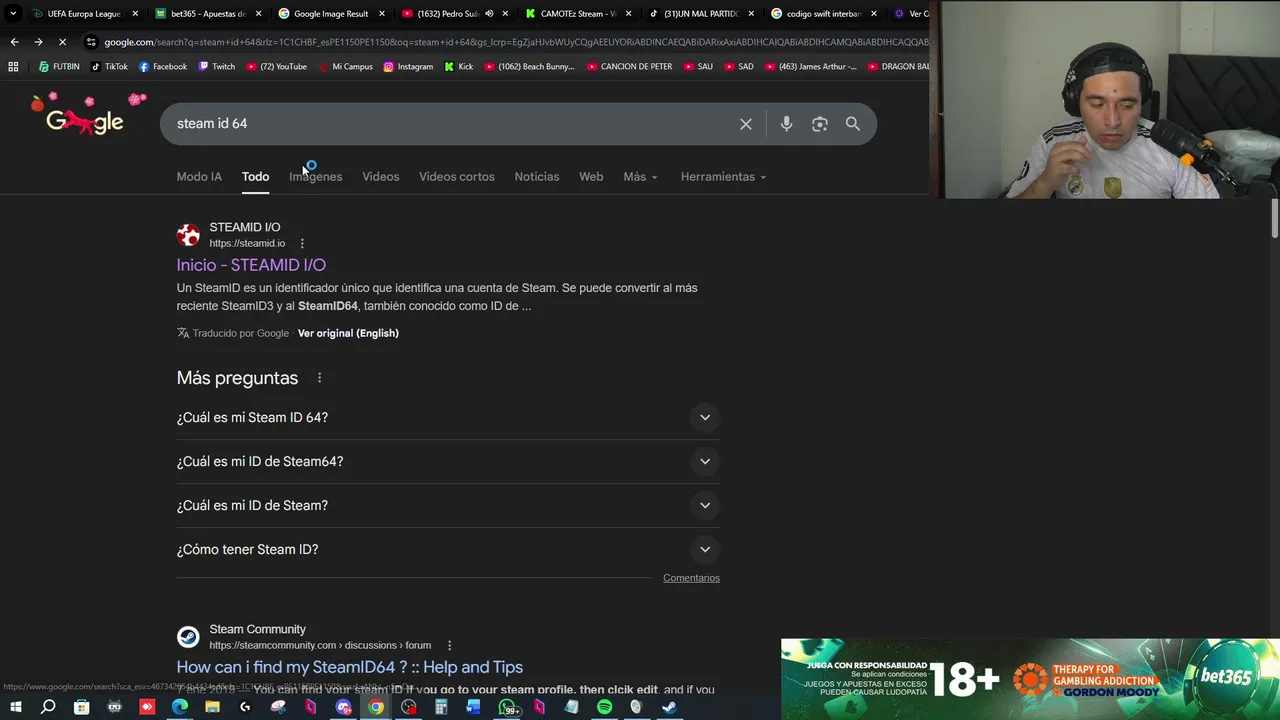Click Ver original (English) link
The width and height of the screenshot is (1280, 720).
coord(348,333)
